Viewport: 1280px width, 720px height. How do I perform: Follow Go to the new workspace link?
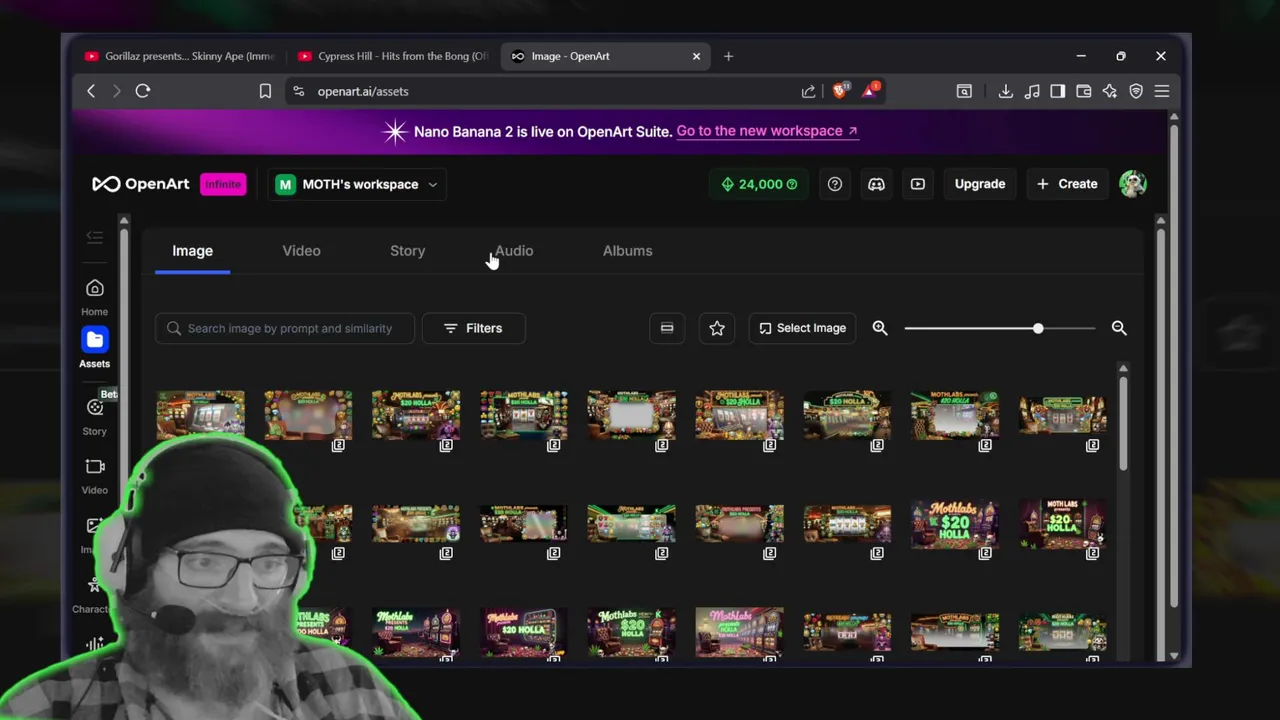coord(766,131)
